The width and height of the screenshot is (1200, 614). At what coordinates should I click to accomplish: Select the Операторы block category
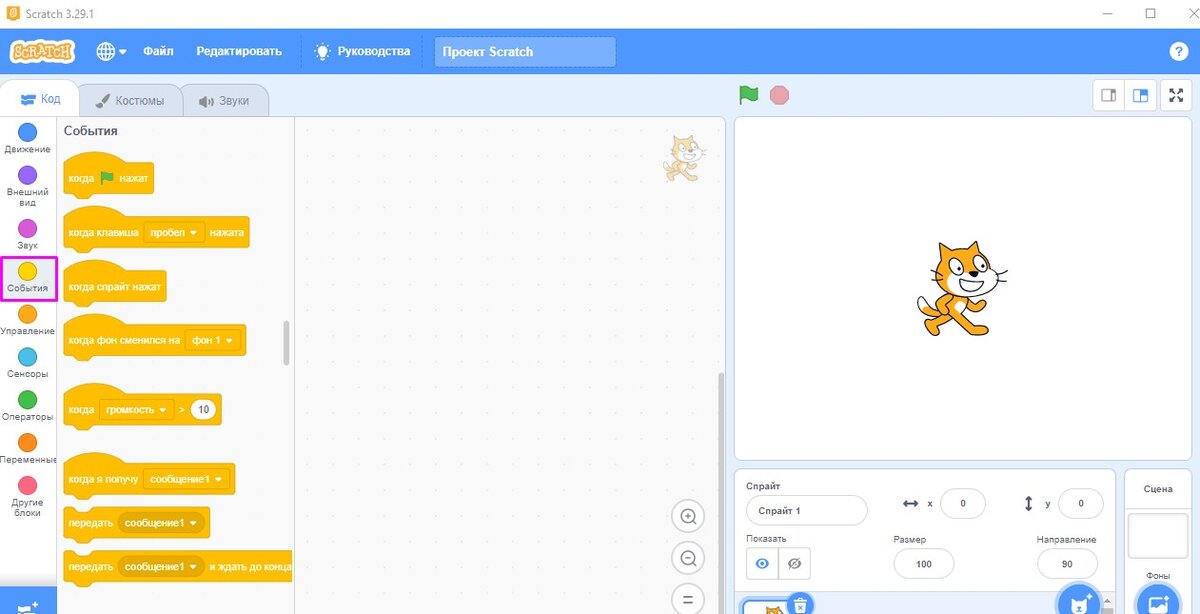tap(28, 407)
